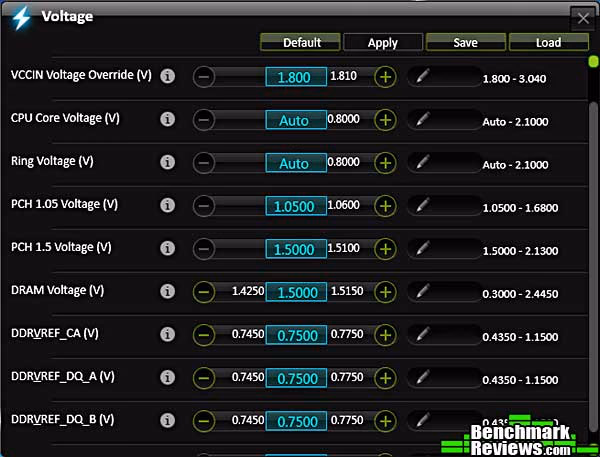Screen dimensions: 600x457
Task: Raise Ring Voltage using plus button
Action: tap(385, 163)
